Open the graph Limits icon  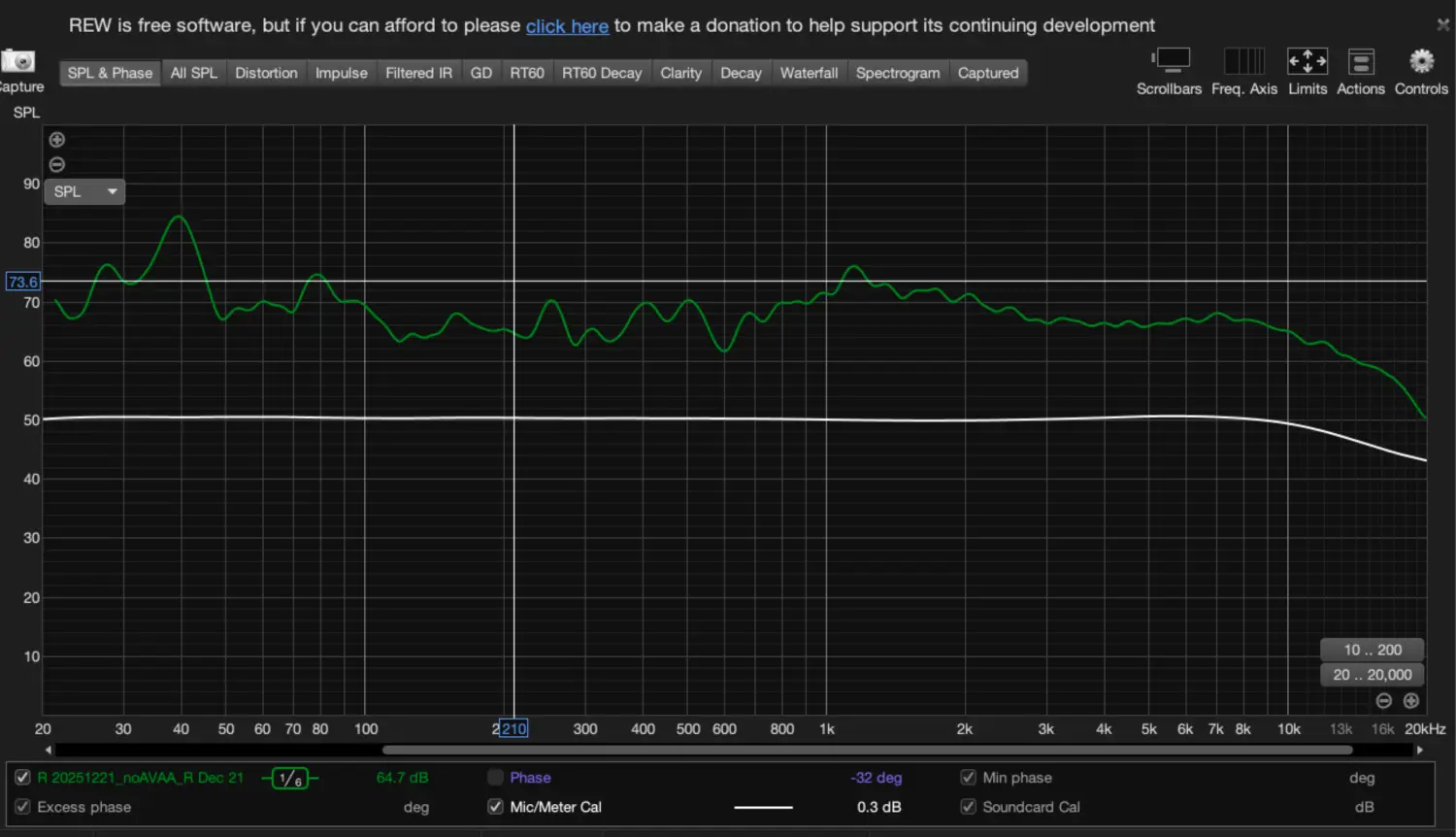click(x=1307, y=62)
